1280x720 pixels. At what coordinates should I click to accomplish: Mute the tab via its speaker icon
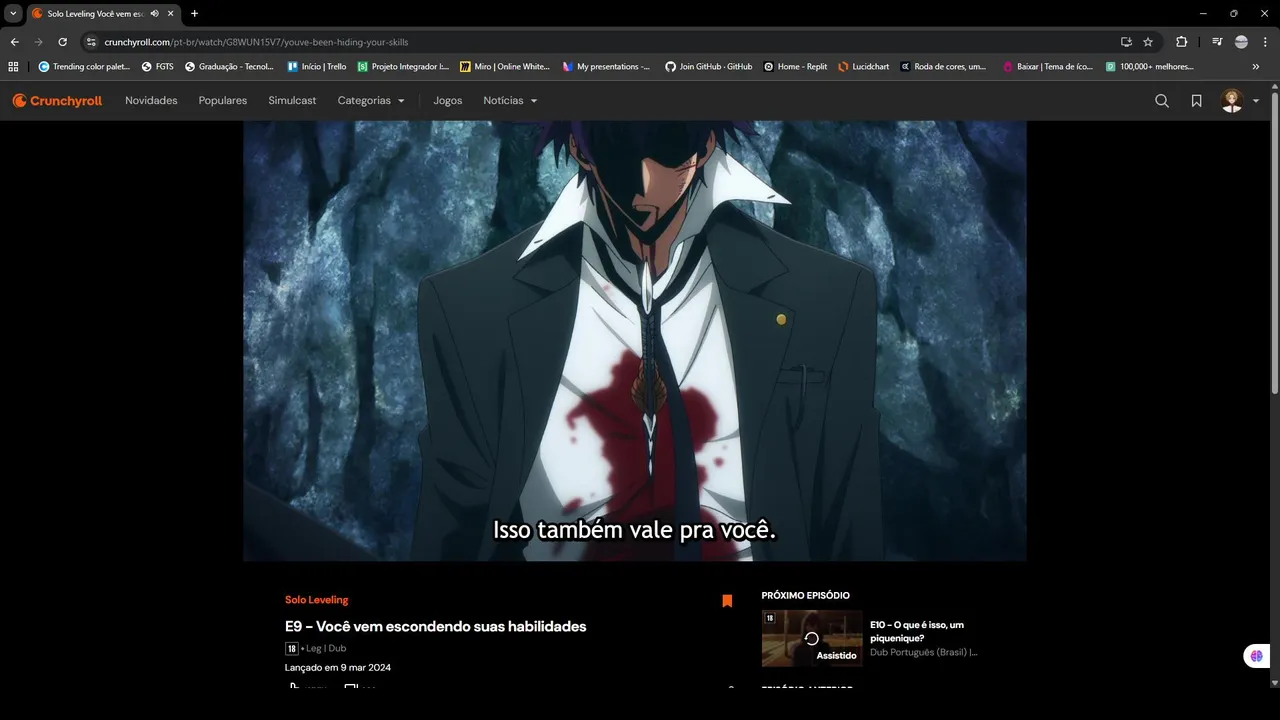pos(155,14)
